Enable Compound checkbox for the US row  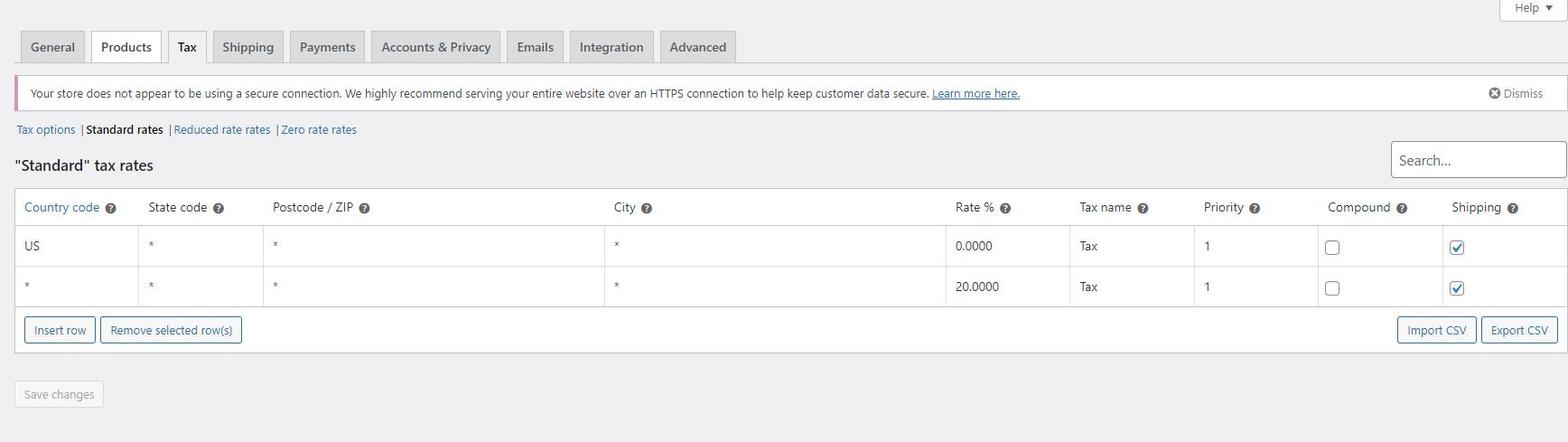pyautogui.click(x=1332, y=248)
